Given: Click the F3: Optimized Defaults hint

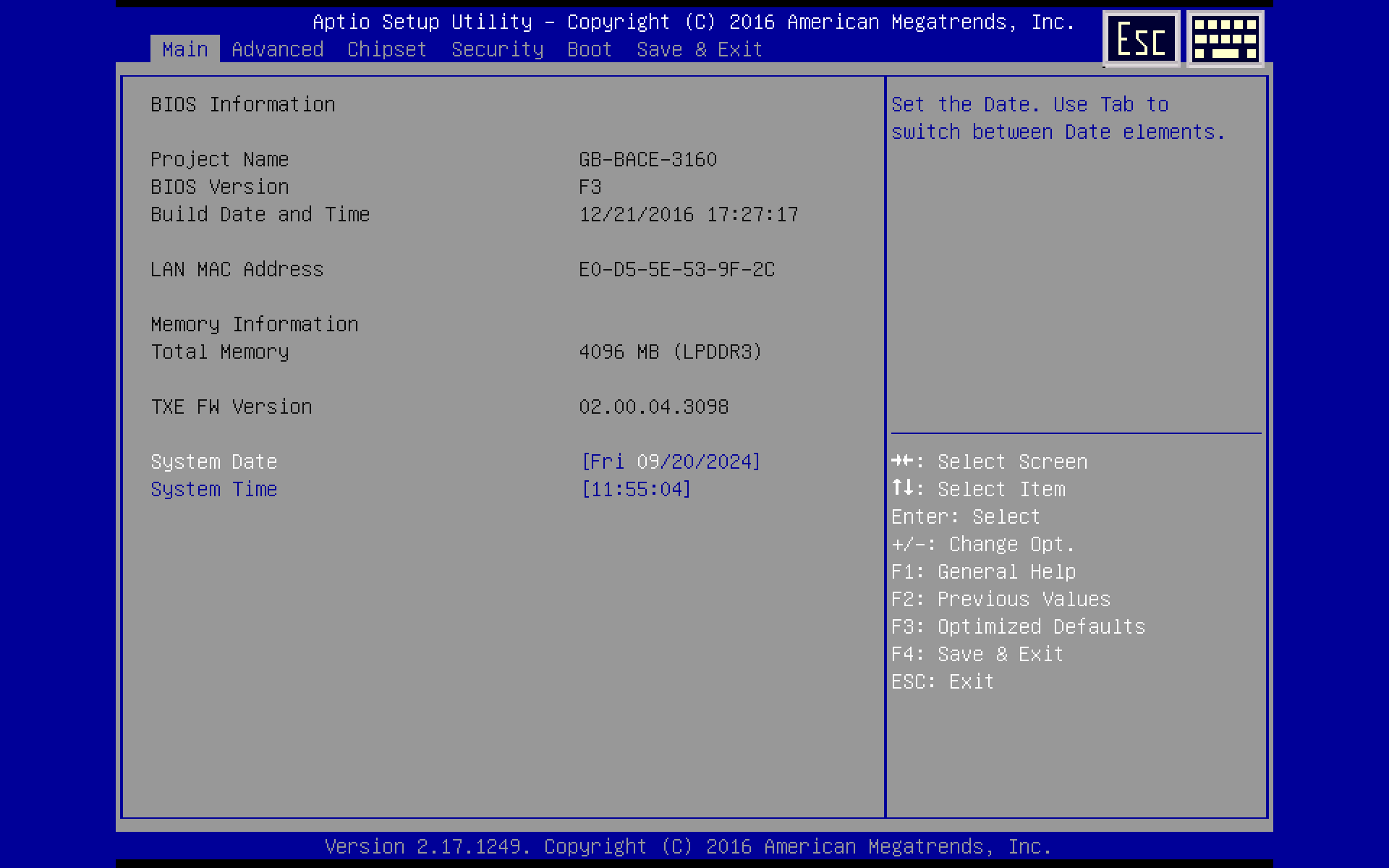Looking at the screenshot, I should [1019, 626].
